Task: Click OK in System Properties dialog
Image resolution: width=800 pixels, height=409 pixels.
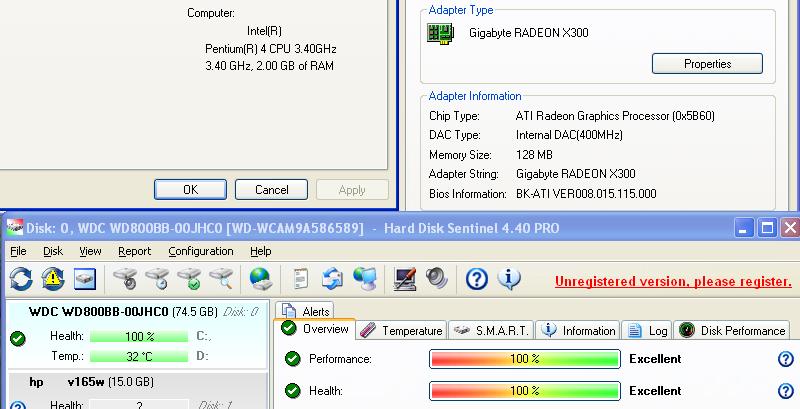Action: (190, 190)
